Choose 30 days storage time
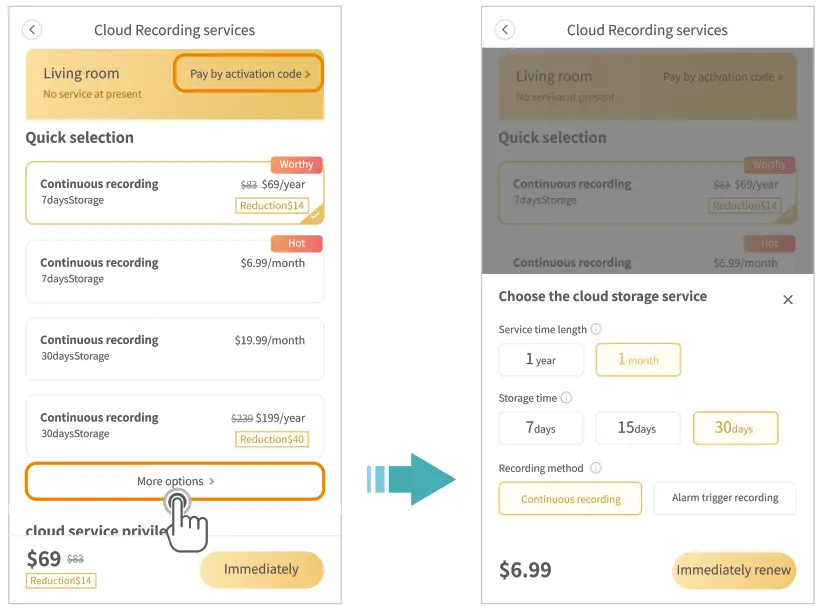The image size is (818, 613). 735,428
